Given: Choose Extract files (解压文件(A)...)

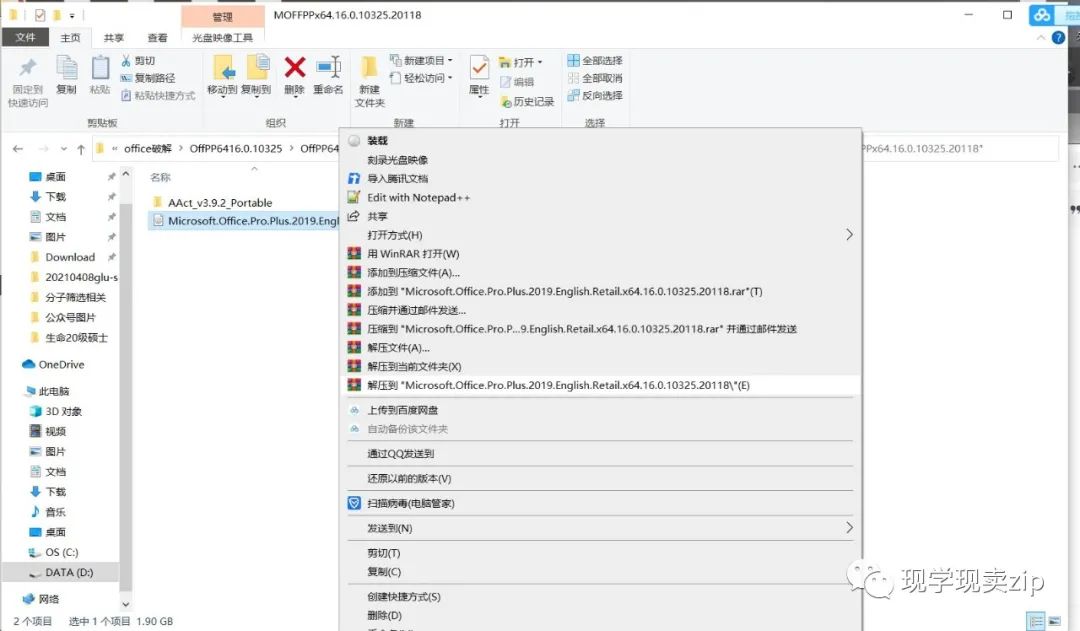Looking at the screenshot, I should pos(599,348).
